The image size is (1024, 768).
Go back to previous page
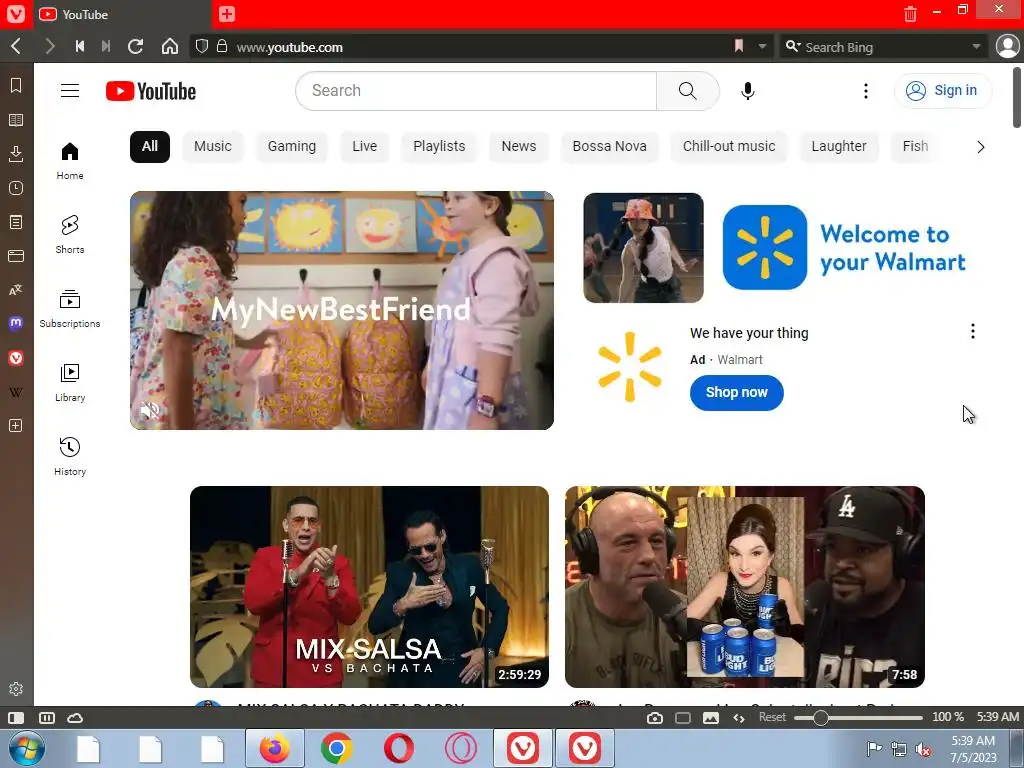(16, 46)
